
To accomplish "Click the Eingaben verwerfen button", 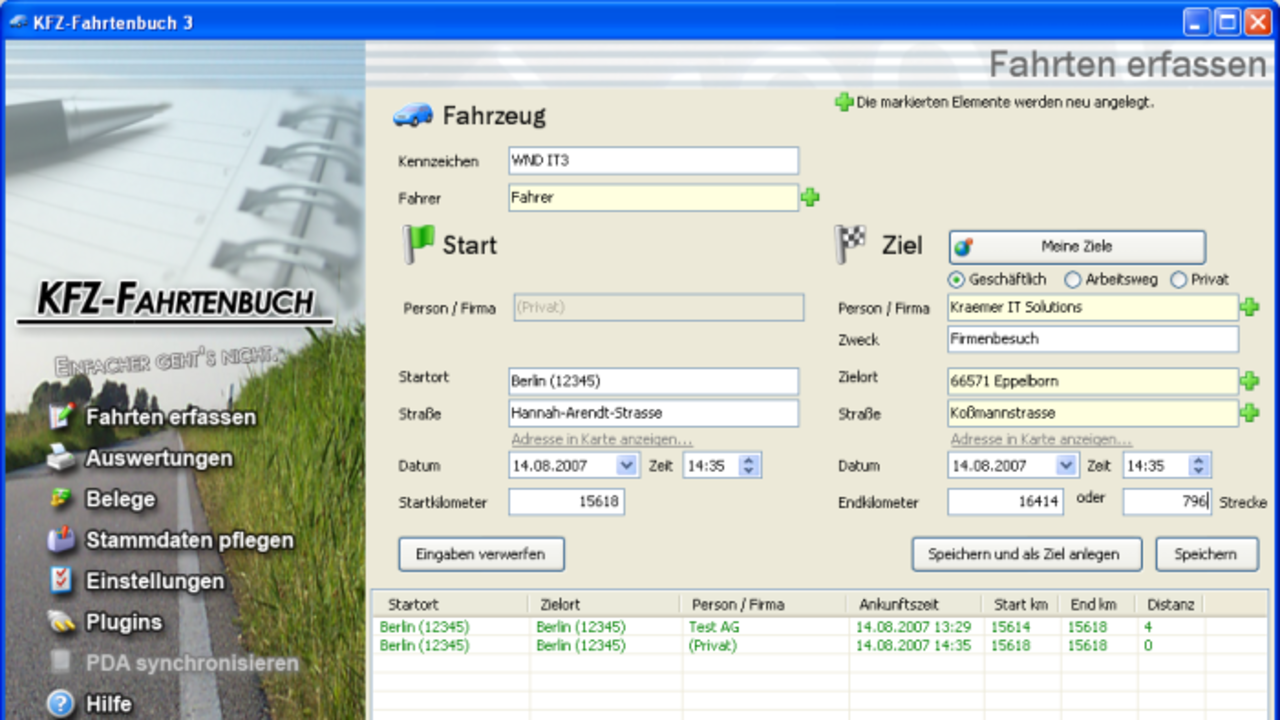I will coord(481,554).
